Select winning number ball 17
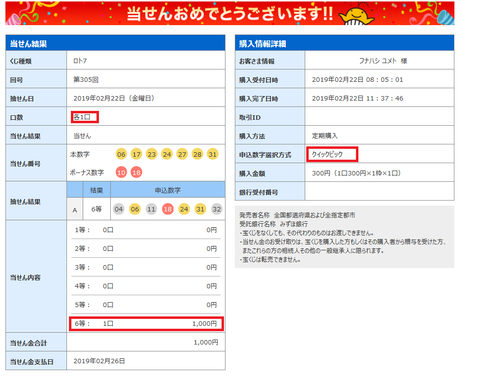The image size is (480, 379). point(136,154)
